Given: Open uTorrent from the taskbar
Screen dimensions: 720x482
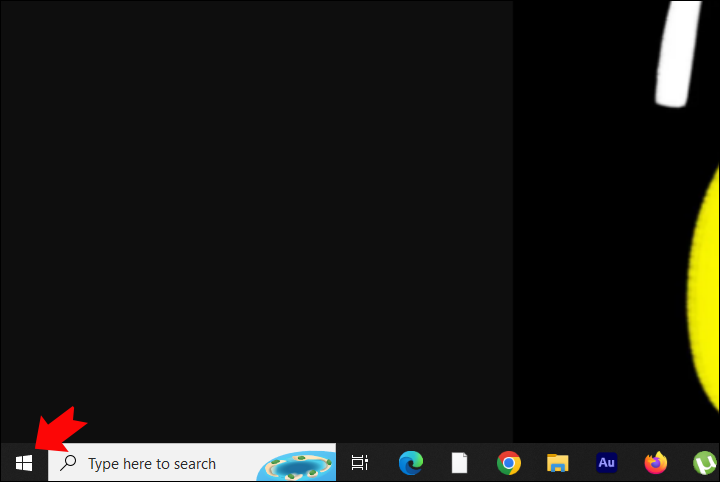Looking at the screenshot, I should coord(706,463).
